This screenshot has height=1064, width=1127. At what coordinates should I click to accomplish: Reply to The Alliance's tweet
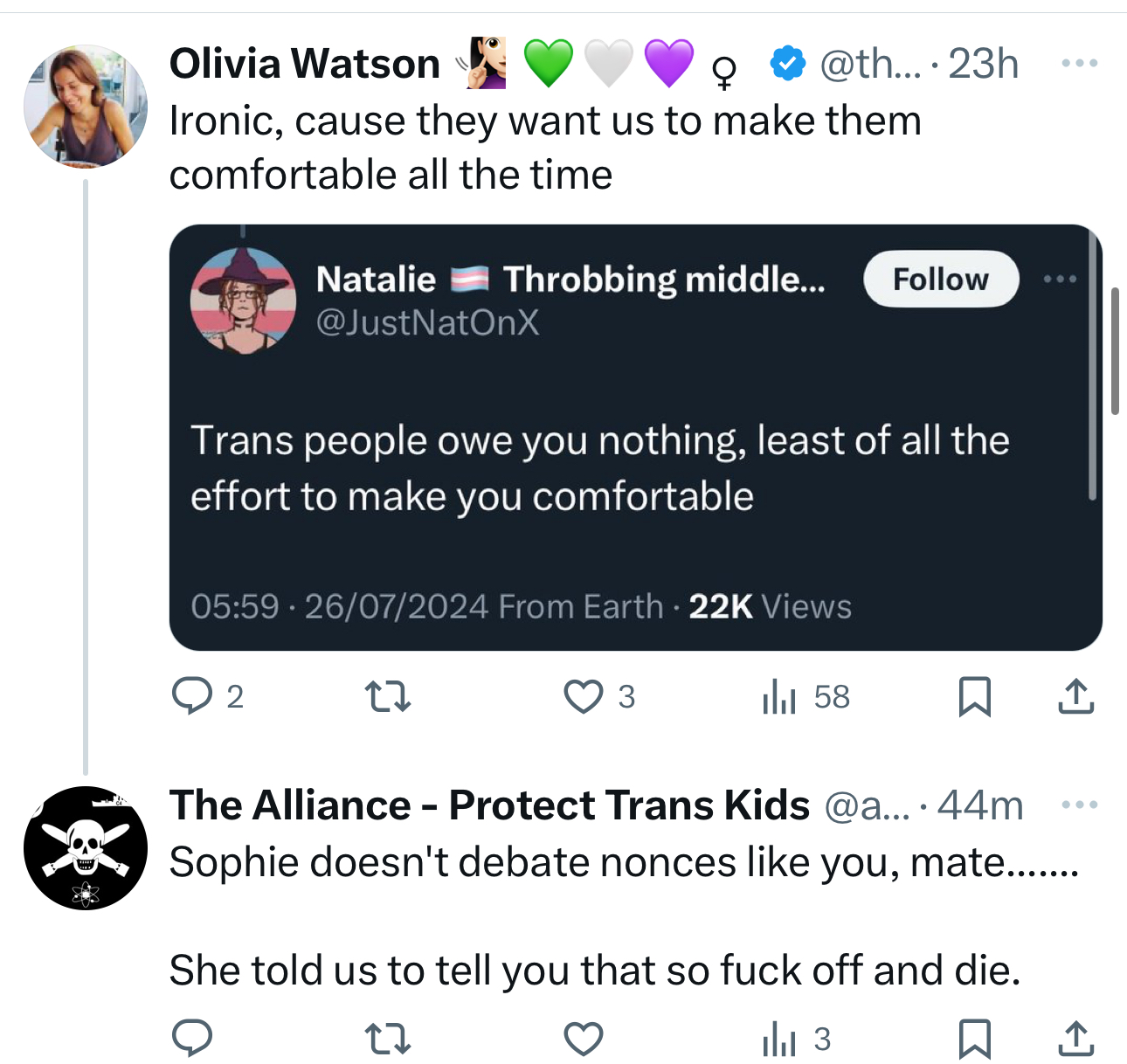pyautogui.click(x=192, y=1039)
